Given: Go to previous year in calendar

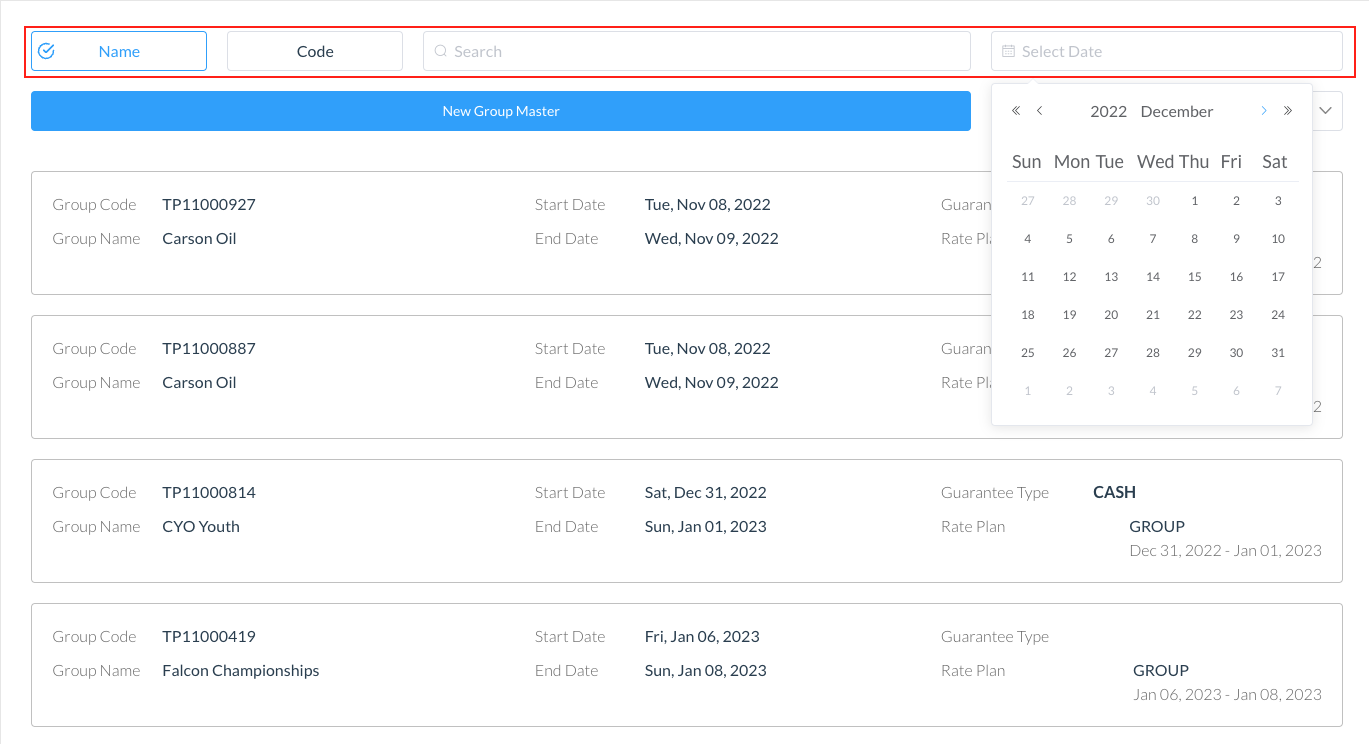Looking at the screenshot, I should point(1016,111).
